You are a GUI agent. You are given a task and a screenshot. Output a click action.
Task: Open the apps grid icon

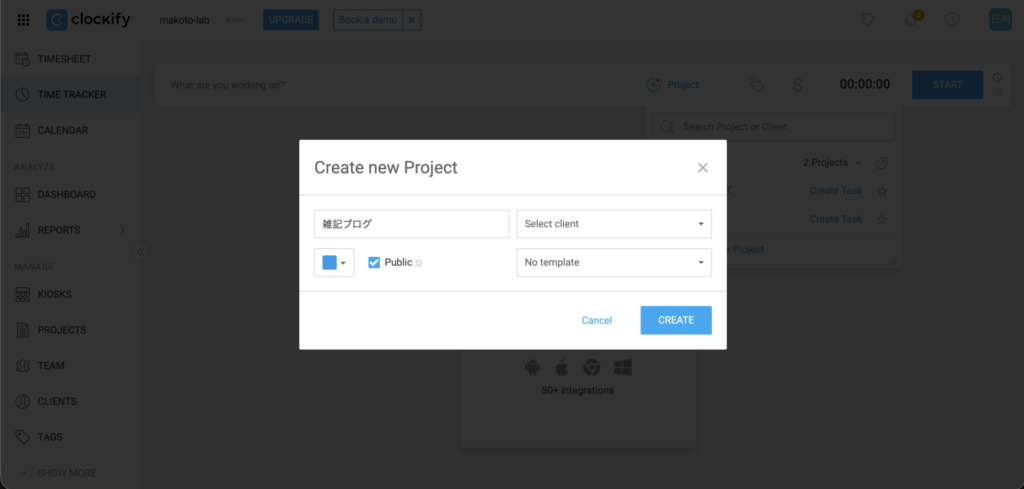point(23,20)
